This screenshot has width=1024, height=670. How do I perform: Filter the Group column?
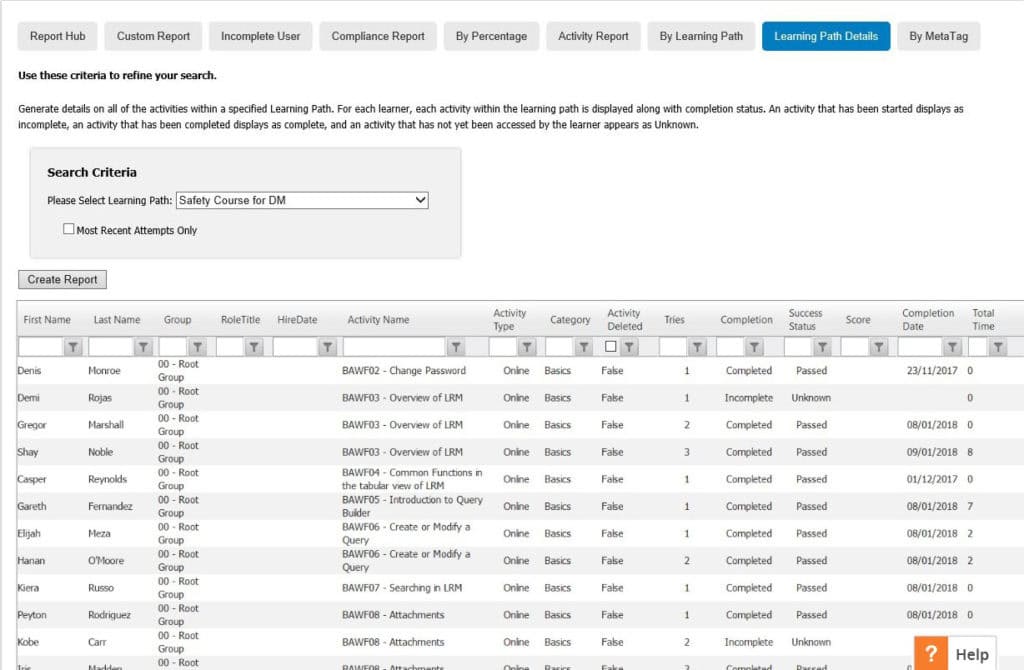click(x=198, y=345)
